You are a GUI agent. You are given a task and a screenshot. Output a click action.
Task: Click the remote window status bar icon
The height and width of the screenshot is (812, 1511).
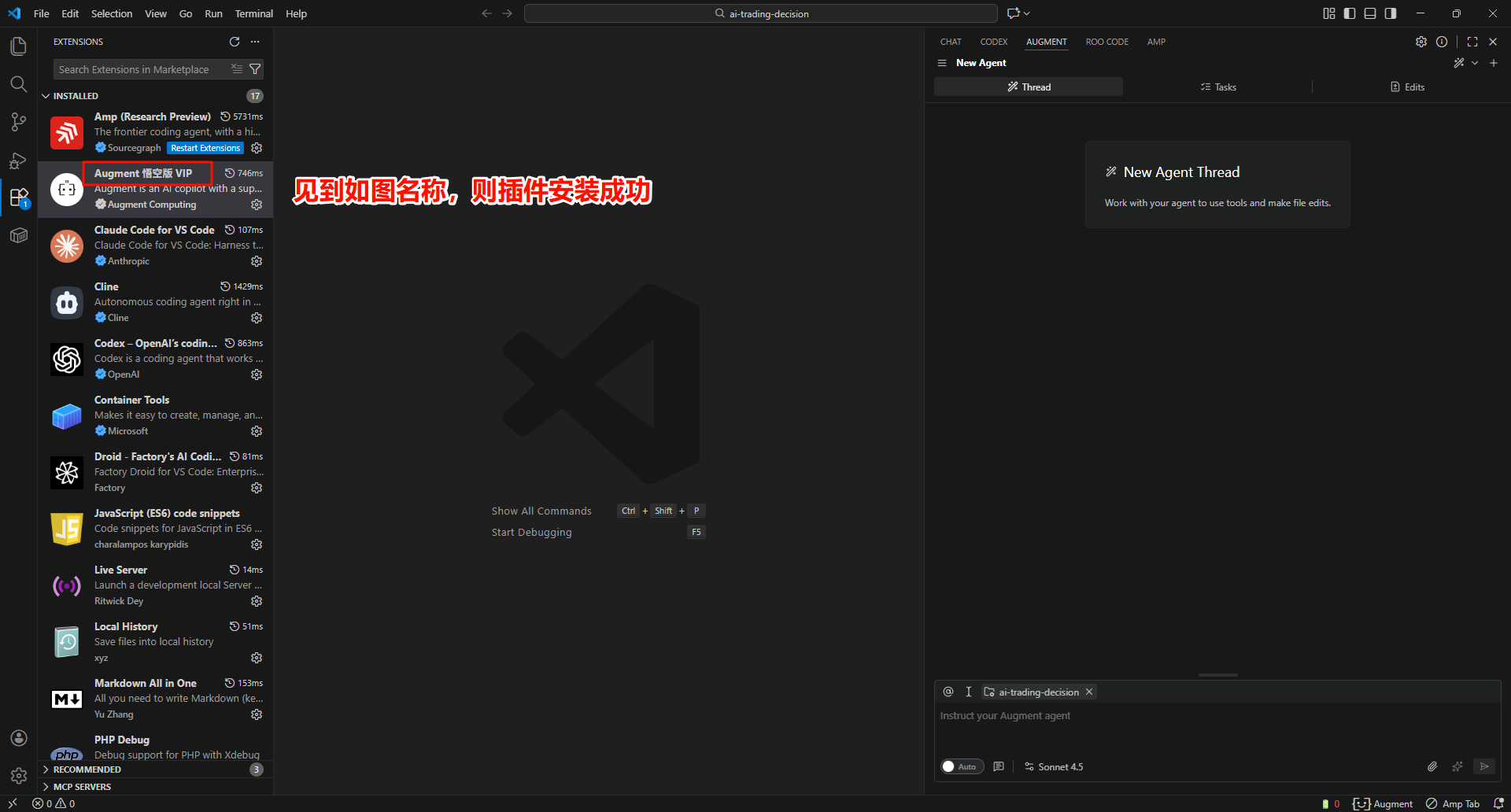point(13,803)
